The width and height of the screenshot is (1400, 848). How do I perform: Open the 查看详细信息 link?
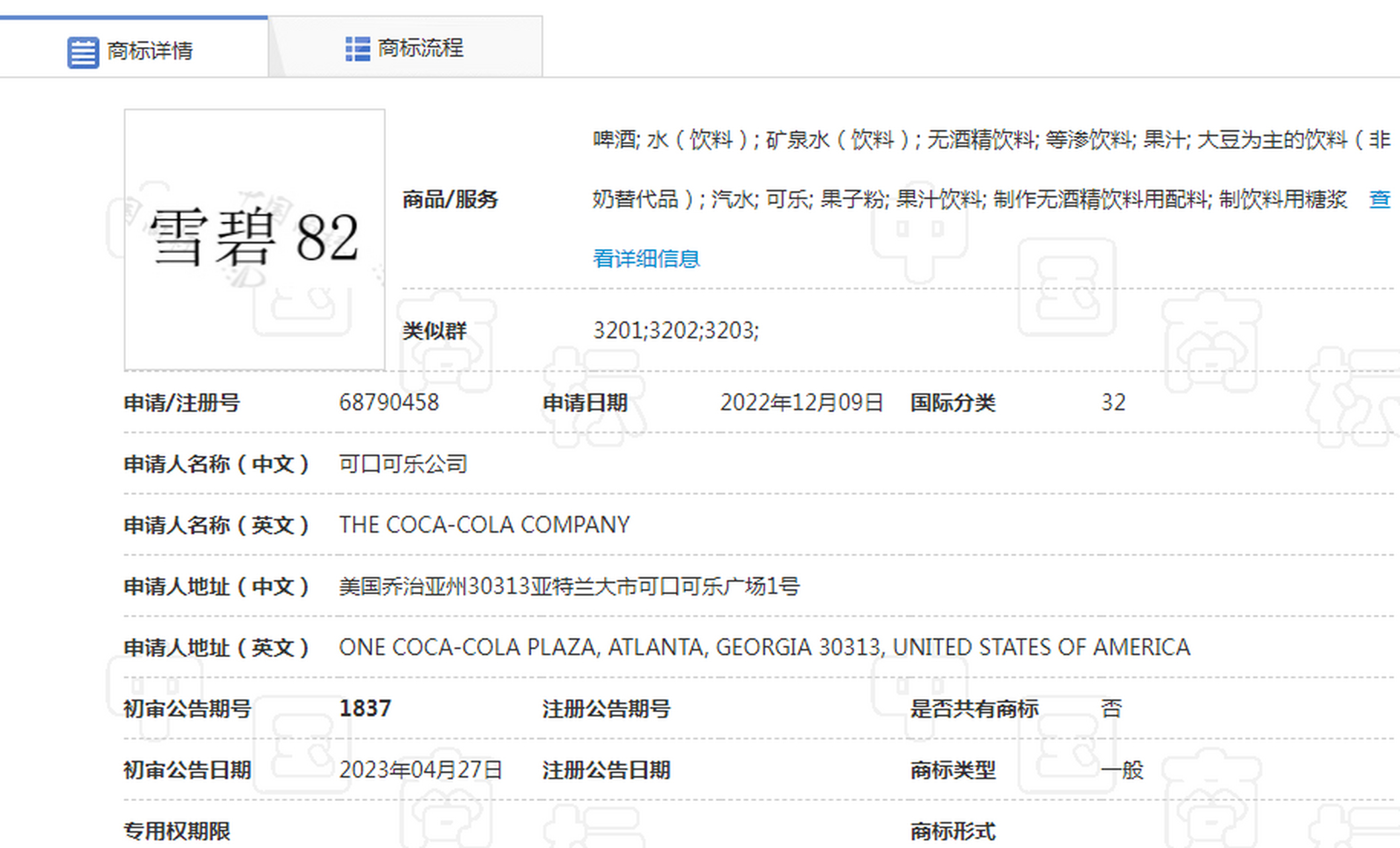click(x=646, y=258)
